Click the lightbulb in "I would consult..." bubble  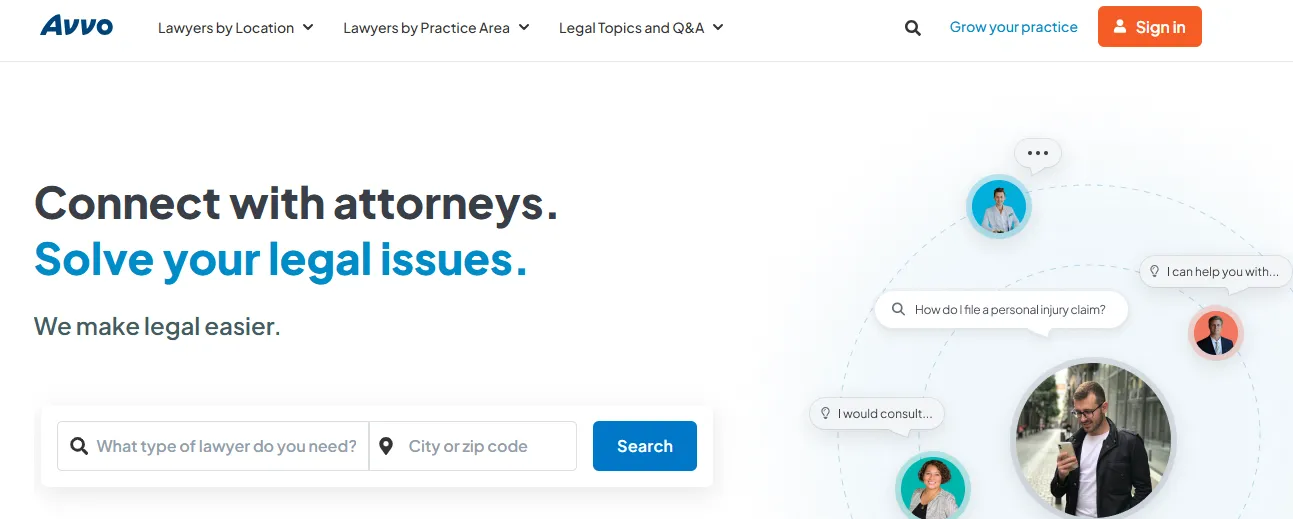[825, 413]
